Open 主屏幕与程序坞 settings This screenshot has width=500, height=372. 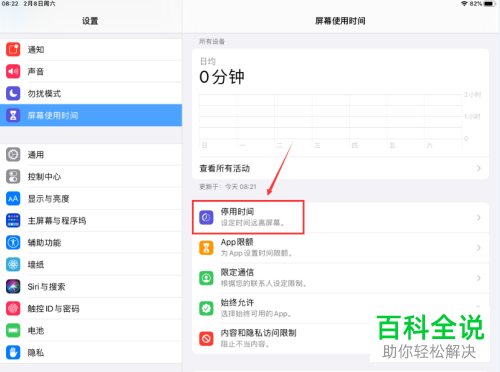click(x=91, y=220)
